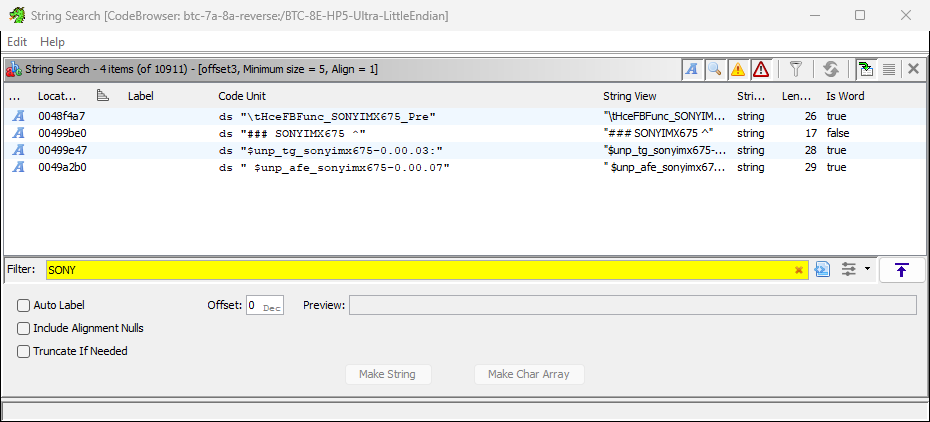Screen dimensions: 930x422
Task: Click the refresh arrows icon
Action: [x=830, y=69]
